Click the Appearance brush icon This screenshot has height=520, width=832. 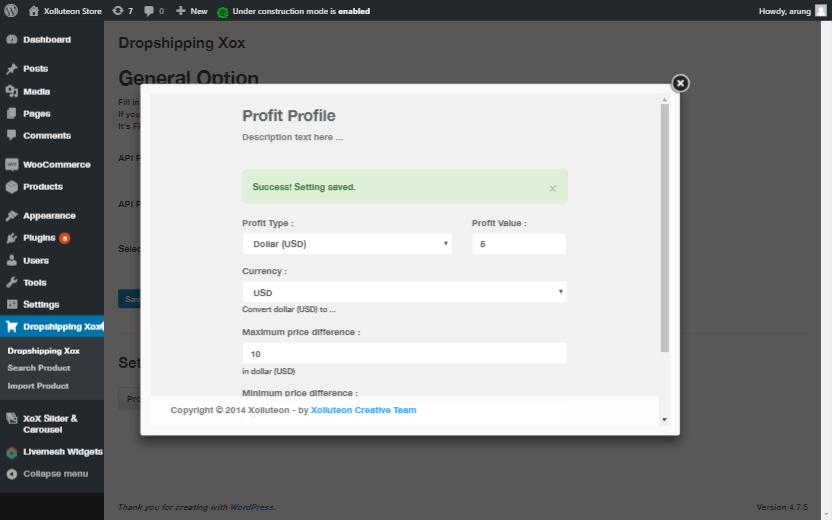pos(12,215)
